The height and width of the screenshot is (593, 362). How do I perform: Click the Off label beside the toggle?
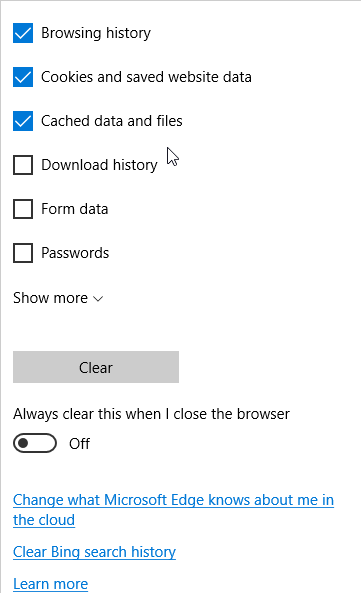(79, 444)
